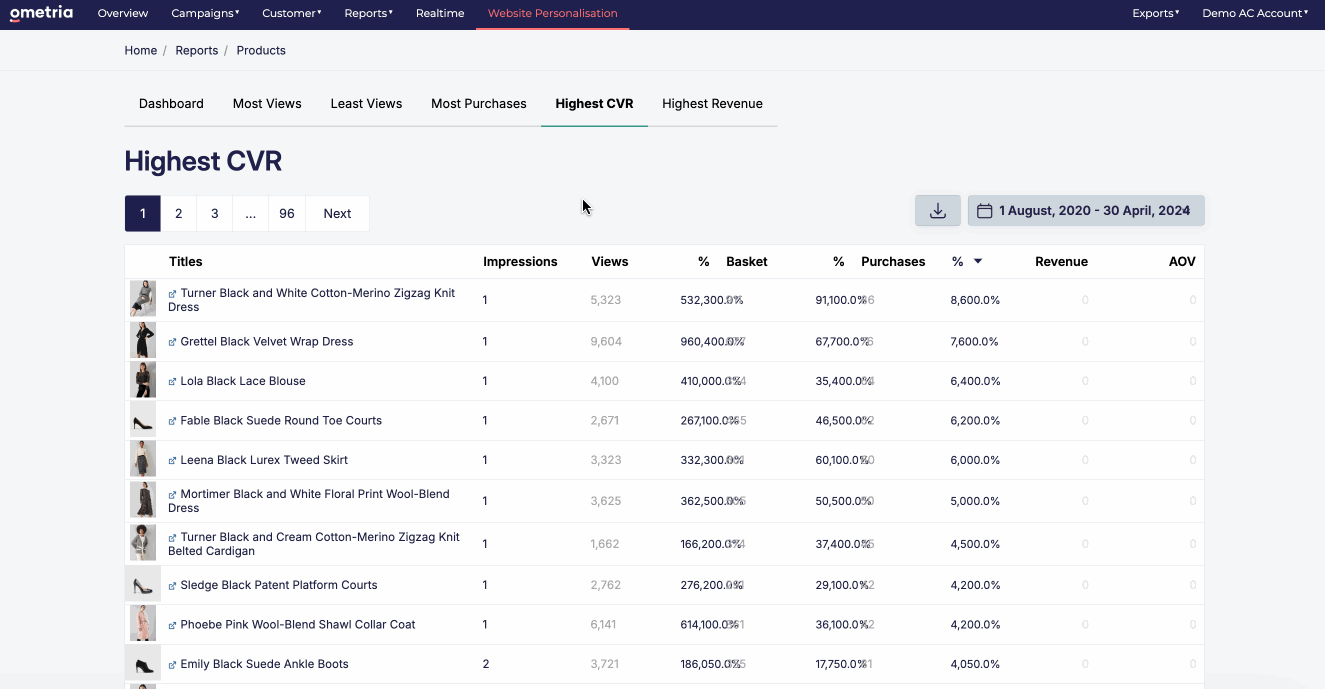Open Demo AC Account menu
The width and height of the screenshot is (1325, 689).
[1255, 13]
